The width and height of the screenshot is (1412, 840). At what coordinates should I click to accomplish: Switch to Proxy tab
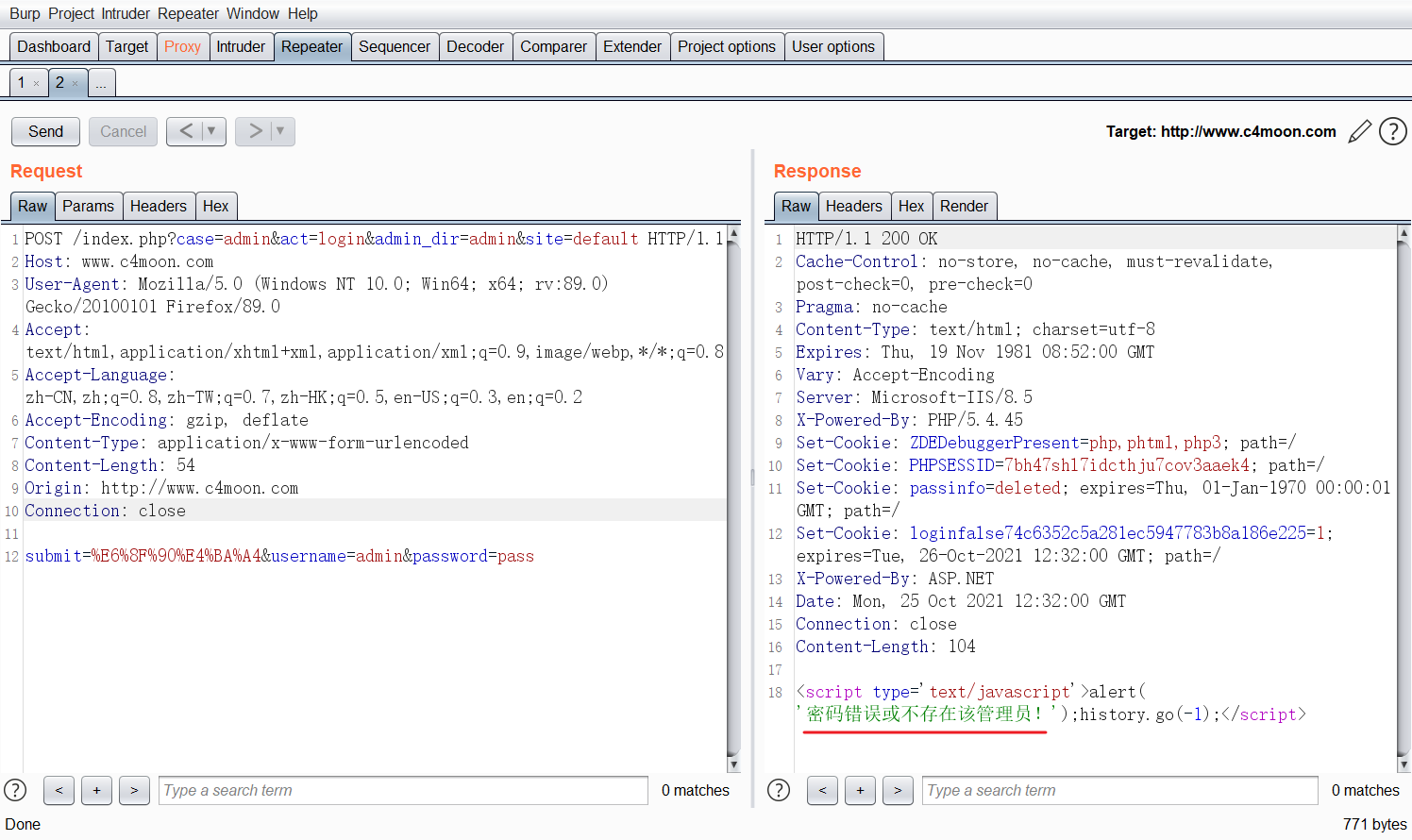click(x=182, y=46)
